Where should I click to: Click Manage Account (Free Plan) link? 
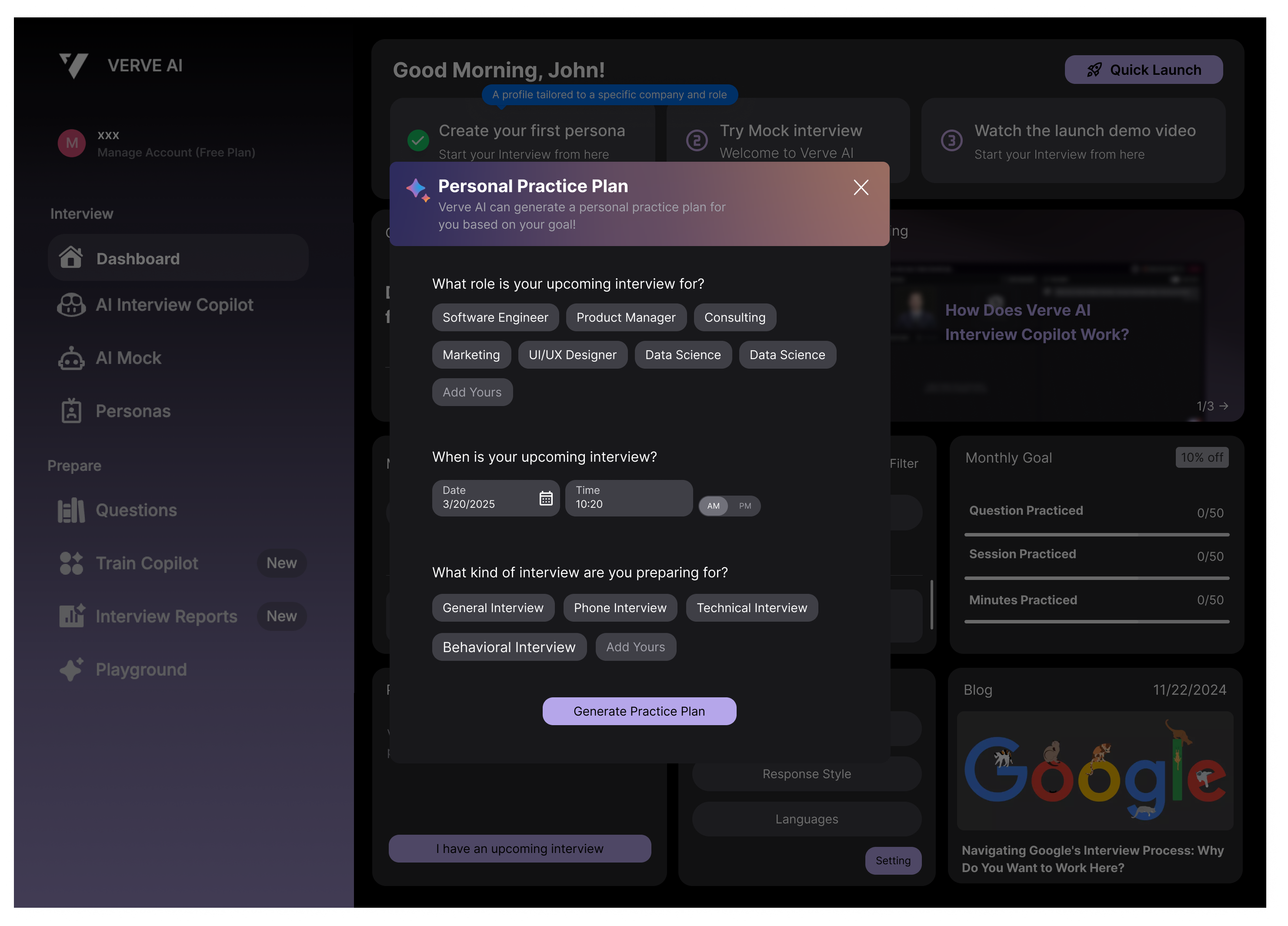(176, 153)
